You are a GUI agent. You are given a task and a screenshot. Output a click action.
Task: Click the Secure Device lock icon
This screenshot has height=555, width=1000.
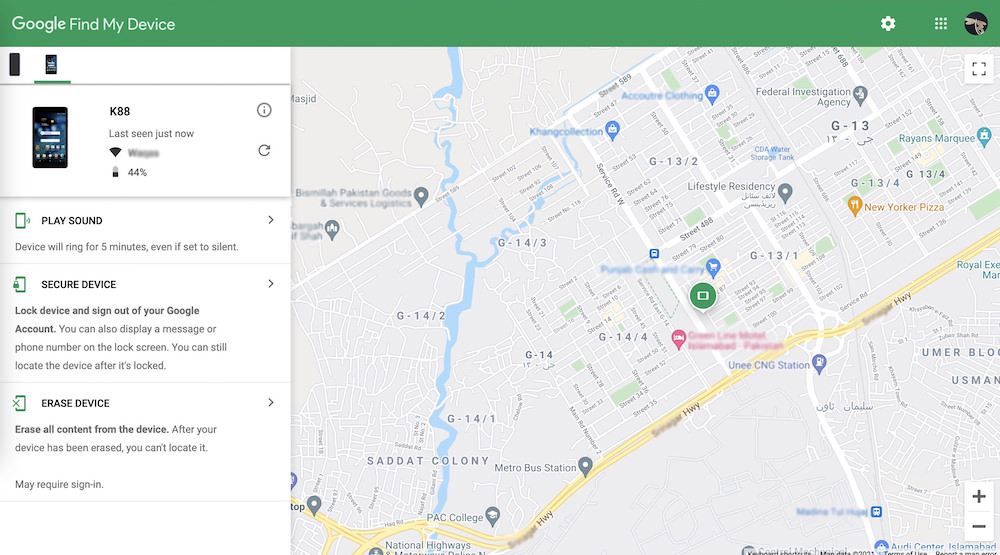click(x=20, y=285)
